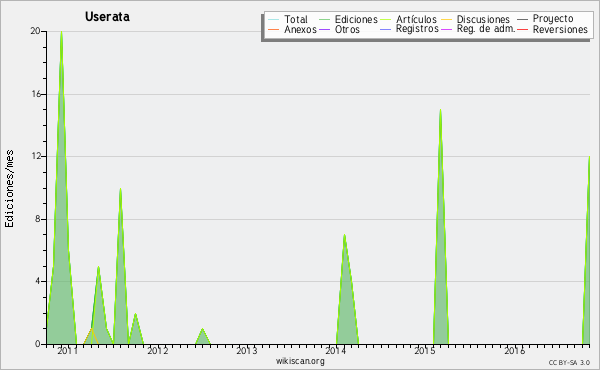Click the small mid-2012 peak

(x=202, y=338)
